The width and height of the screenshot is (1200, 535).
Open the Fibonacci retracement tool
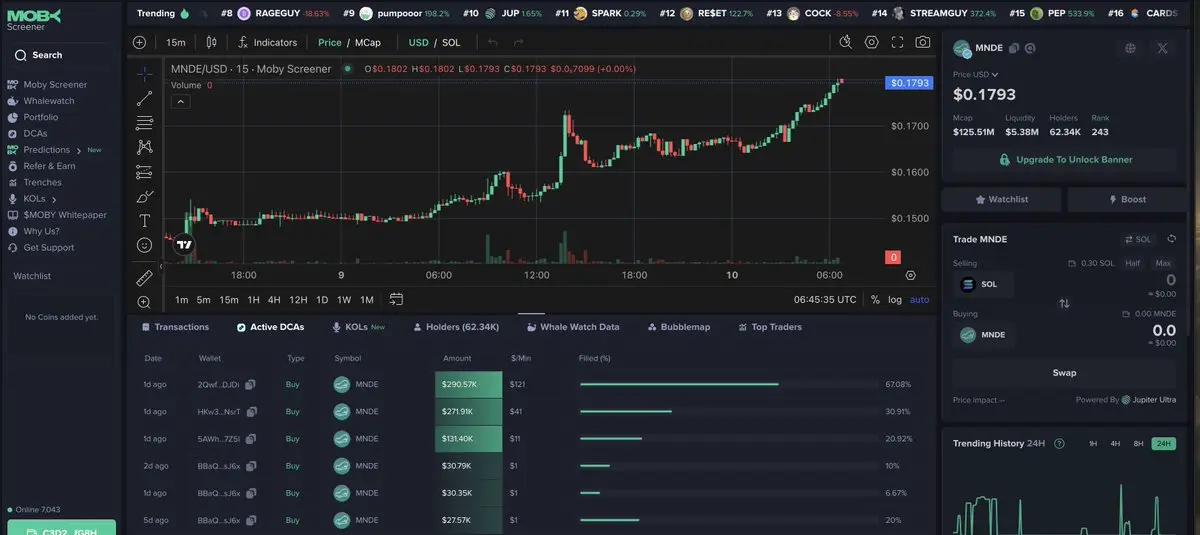click(x=144, y=123)
